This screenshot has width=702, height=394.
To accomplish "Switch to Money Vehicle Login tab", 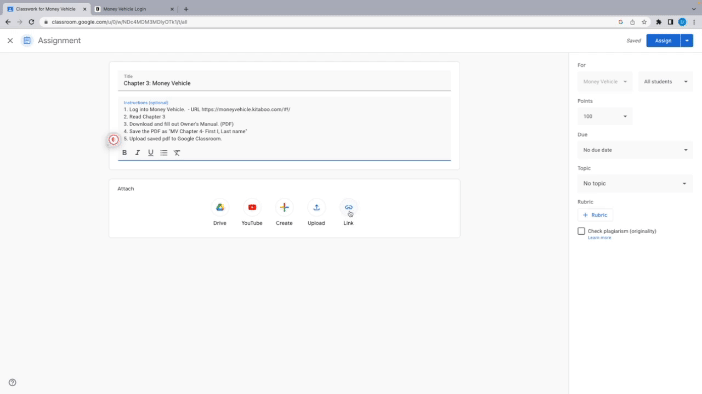I will [124, 9].
